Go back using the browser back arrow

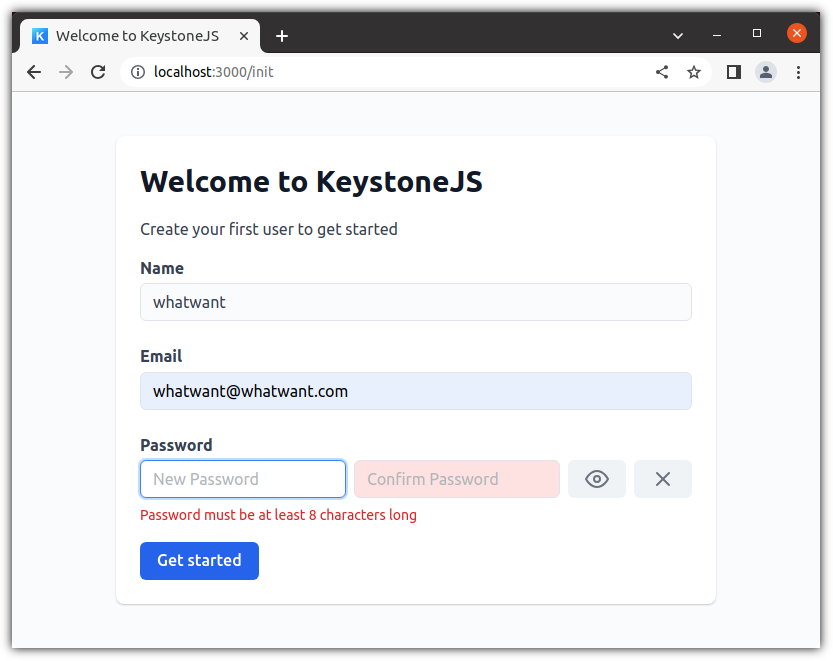coord(34,72)
